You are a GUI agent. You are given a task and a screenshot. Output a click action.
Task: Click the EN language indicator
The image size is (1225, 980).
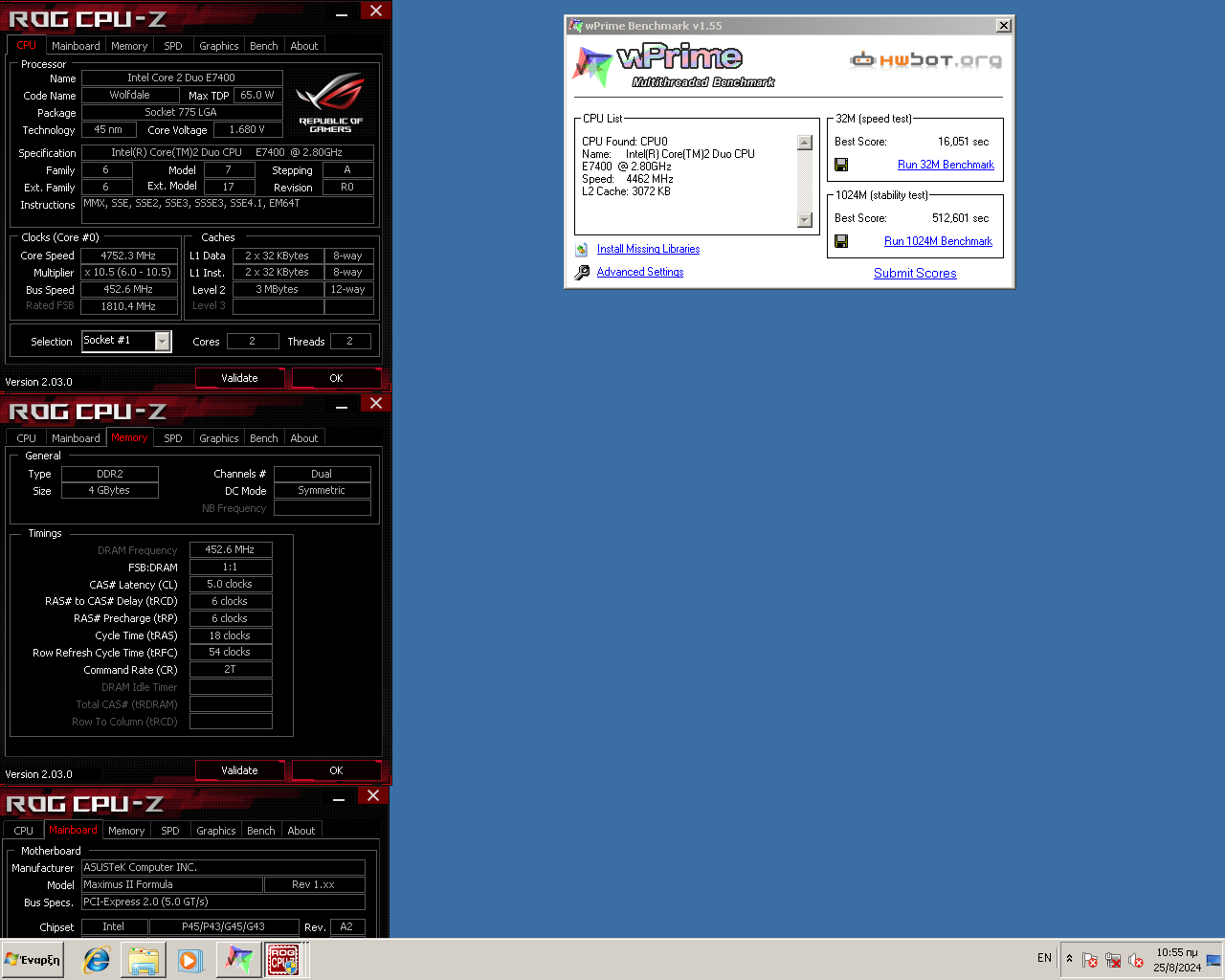(x=1044, y=958)
